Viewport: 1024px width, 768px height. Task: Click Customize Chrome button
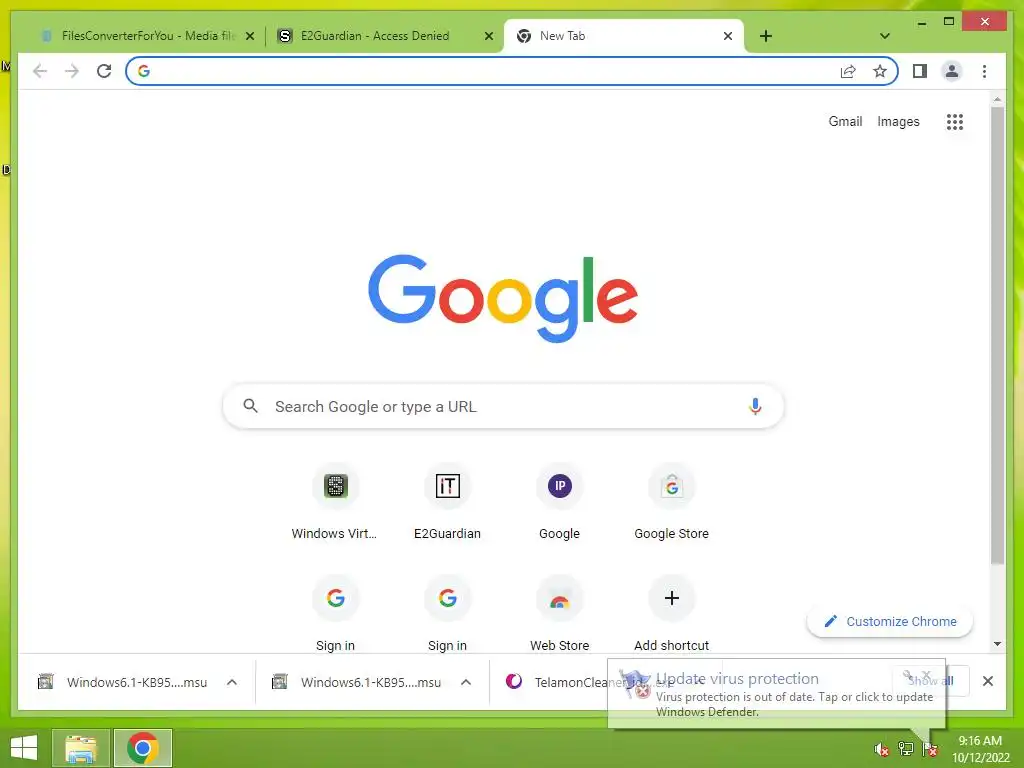890,621
